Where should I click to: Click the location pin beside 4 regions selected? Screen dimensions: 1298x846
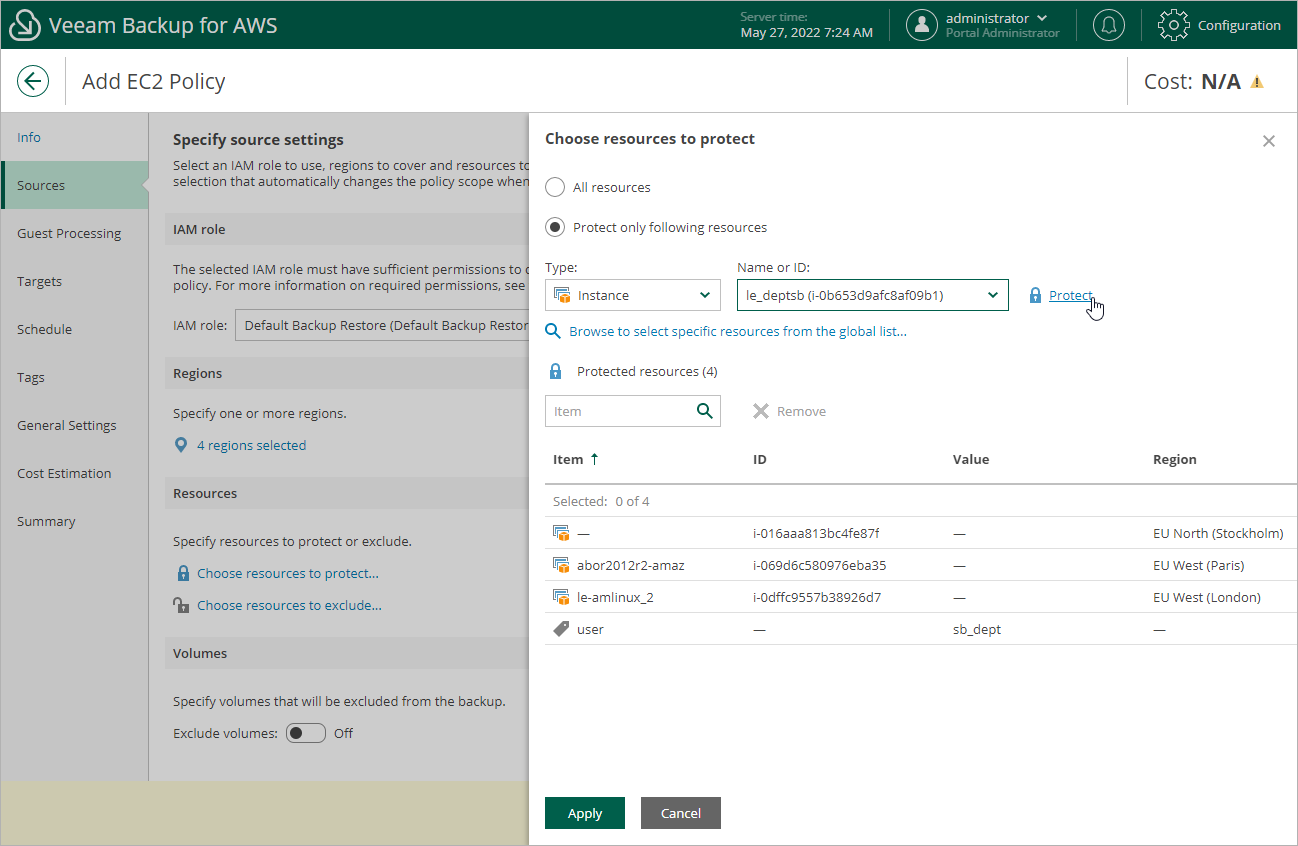[180, 445]
